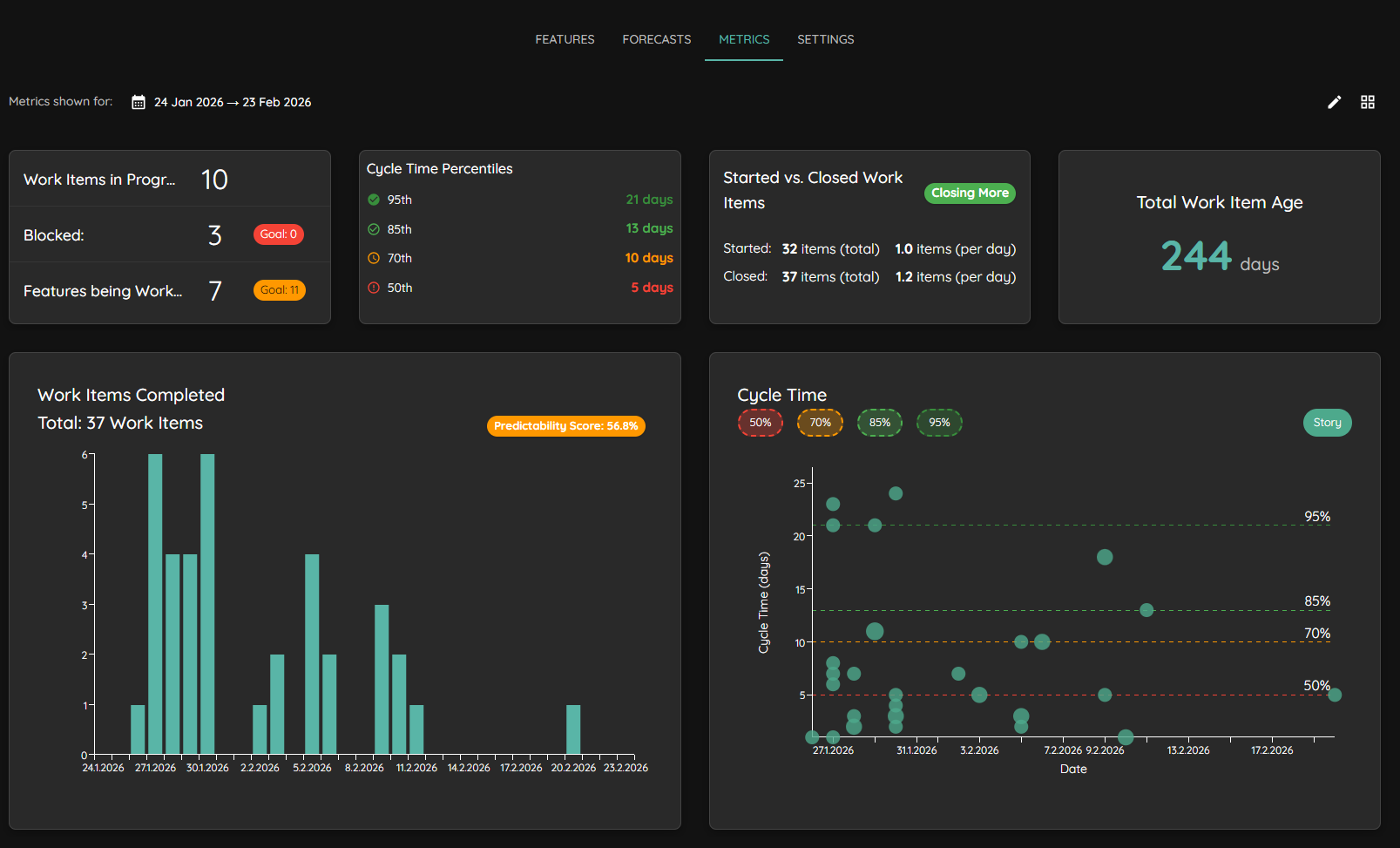Click the Total: 37 Work Items heading
The height and width of the screenshot is (848, 1400).
click(x=120, y=423)
